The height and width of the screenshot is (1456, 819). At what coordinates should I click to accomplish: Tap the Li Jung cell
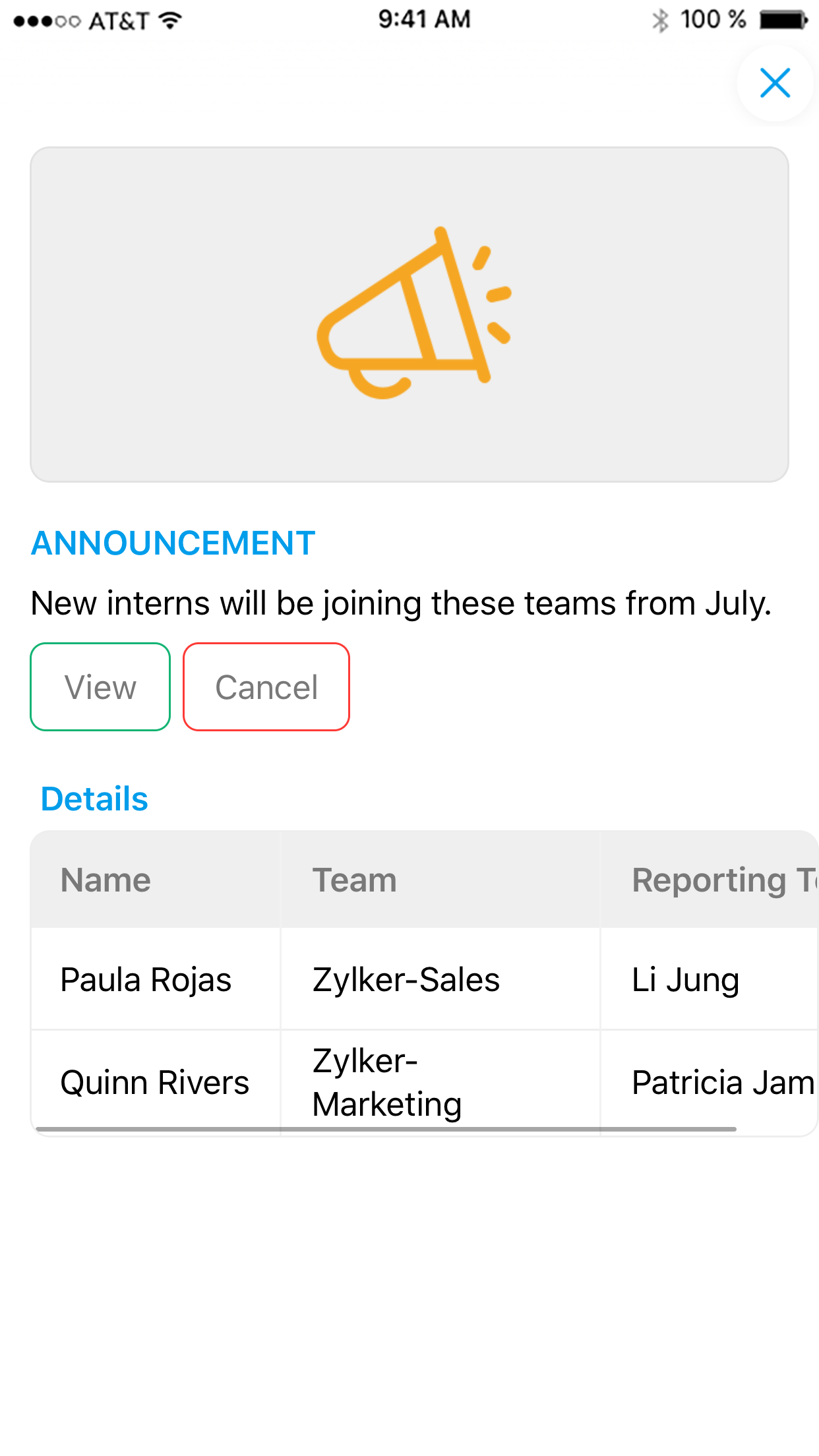(x=685, y=979)
